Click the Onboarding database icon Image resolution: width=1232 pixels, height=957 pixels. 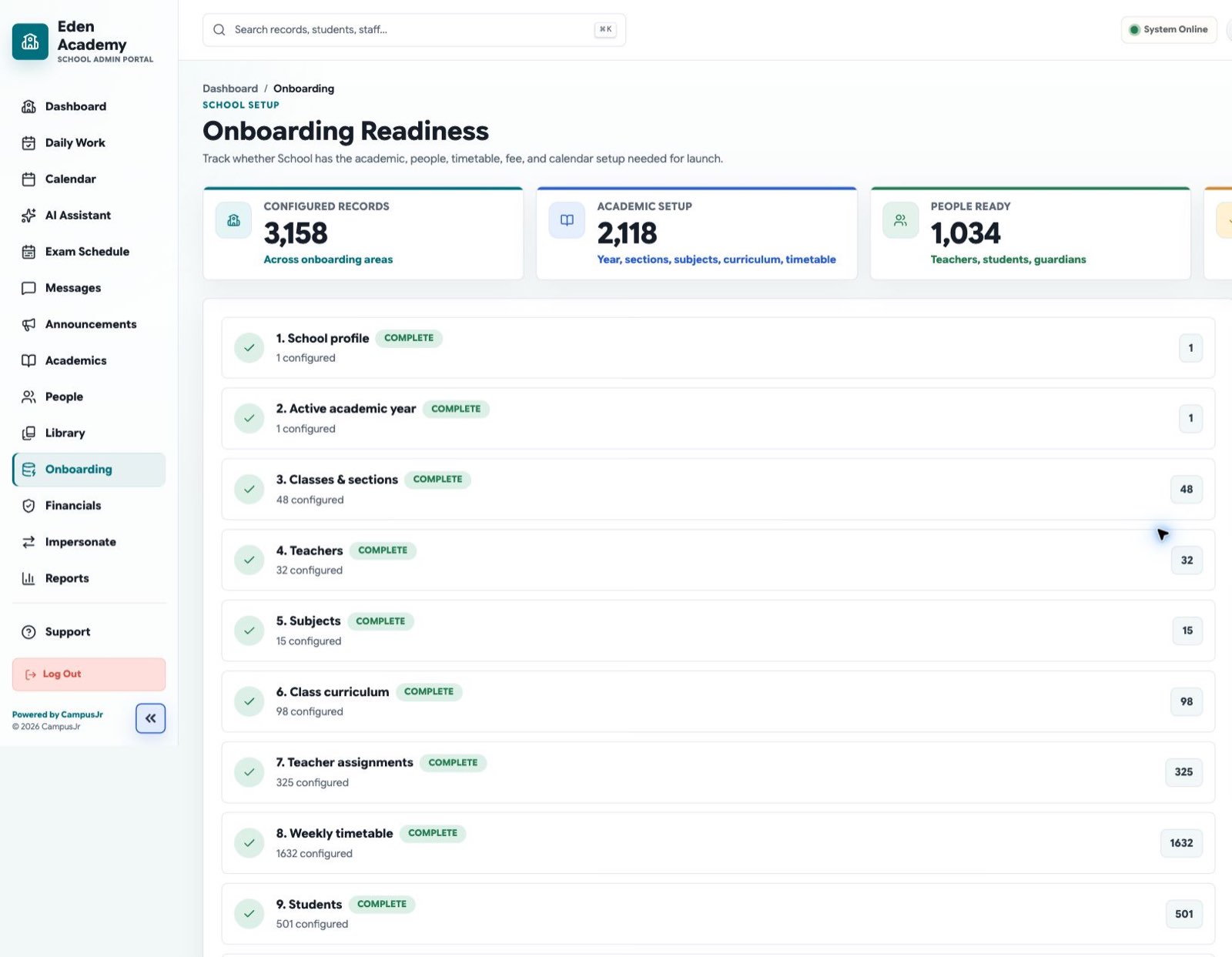pyautogui.click(x=28, y=470)
